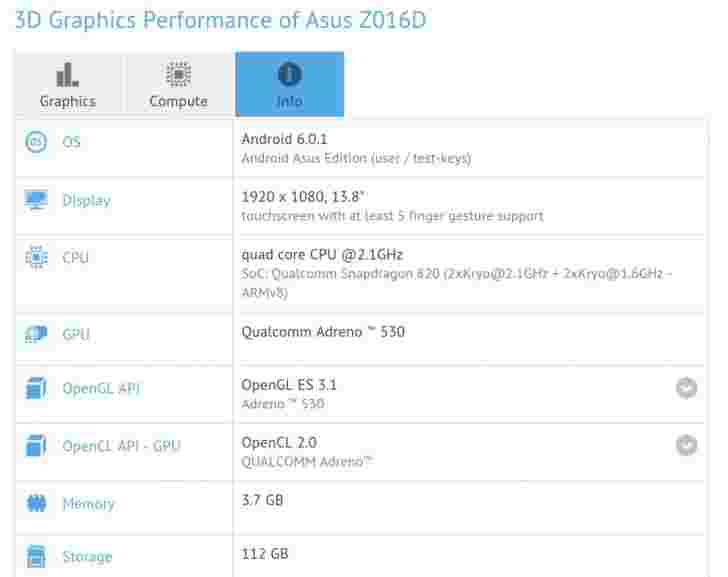
Task: Click the OpenCL API - GPU label
Action: 121,446
